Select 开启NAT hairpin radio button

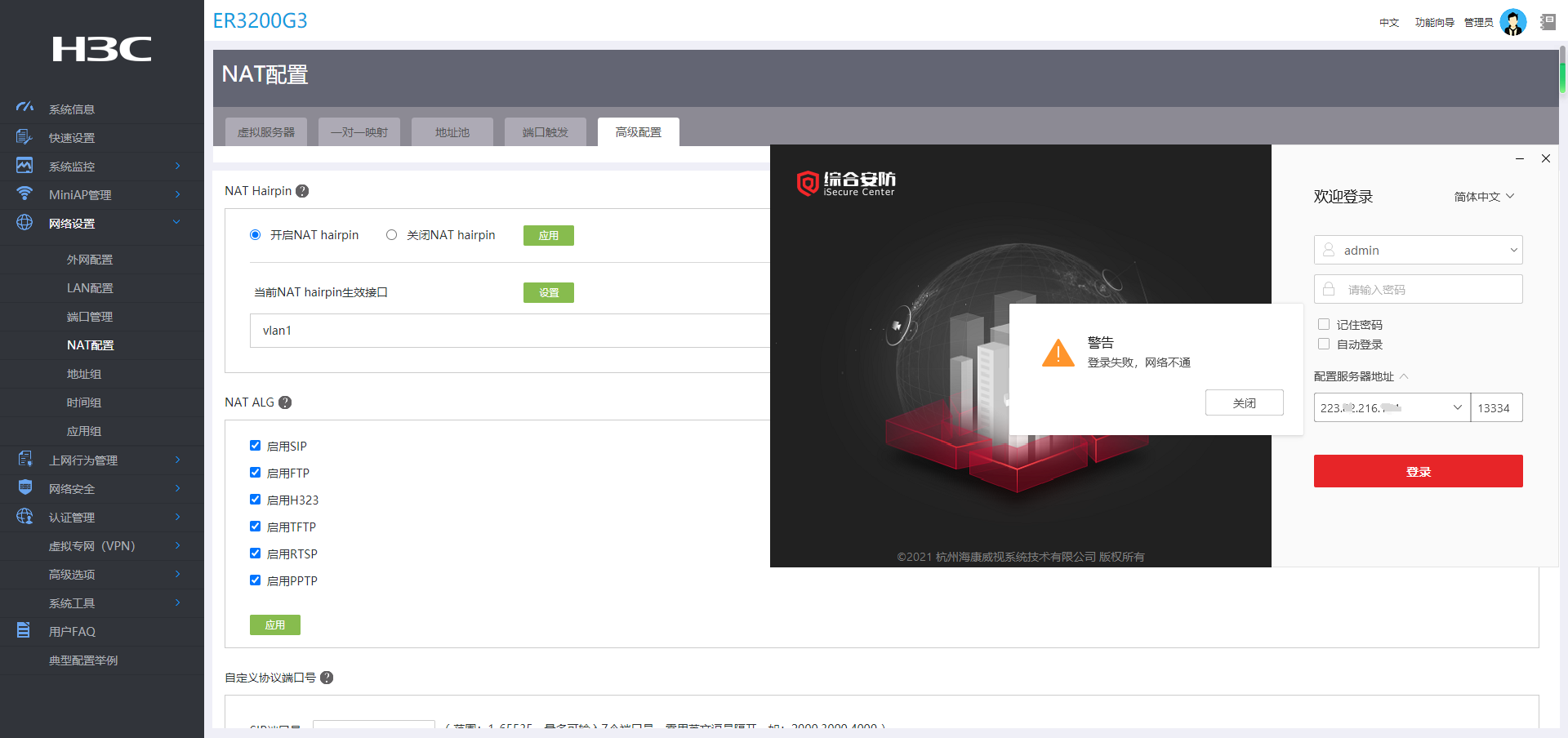point(255,235)
